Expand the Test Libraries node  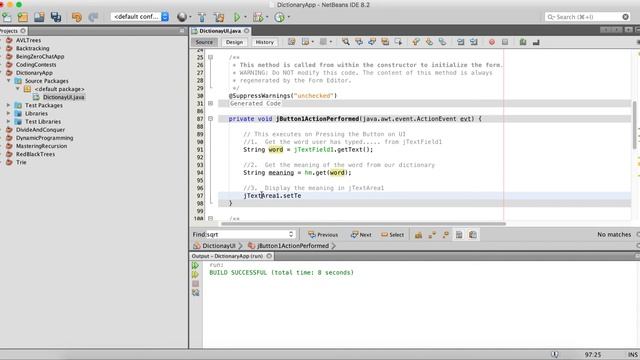(x=9, y=122)
